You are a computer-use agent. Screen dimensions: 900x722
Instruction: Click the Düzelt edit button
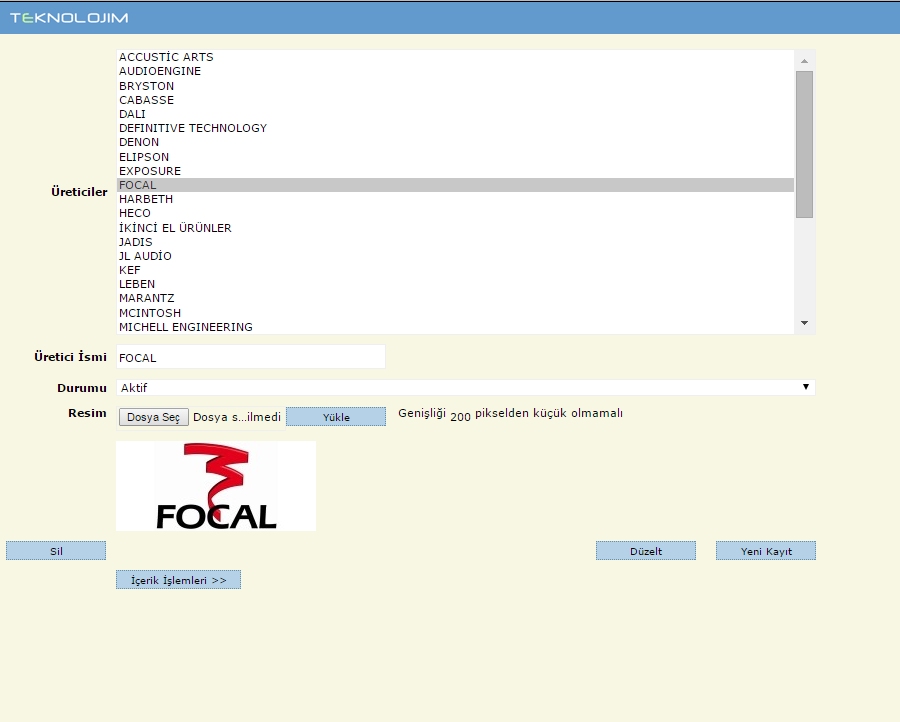tap(646, 550)
